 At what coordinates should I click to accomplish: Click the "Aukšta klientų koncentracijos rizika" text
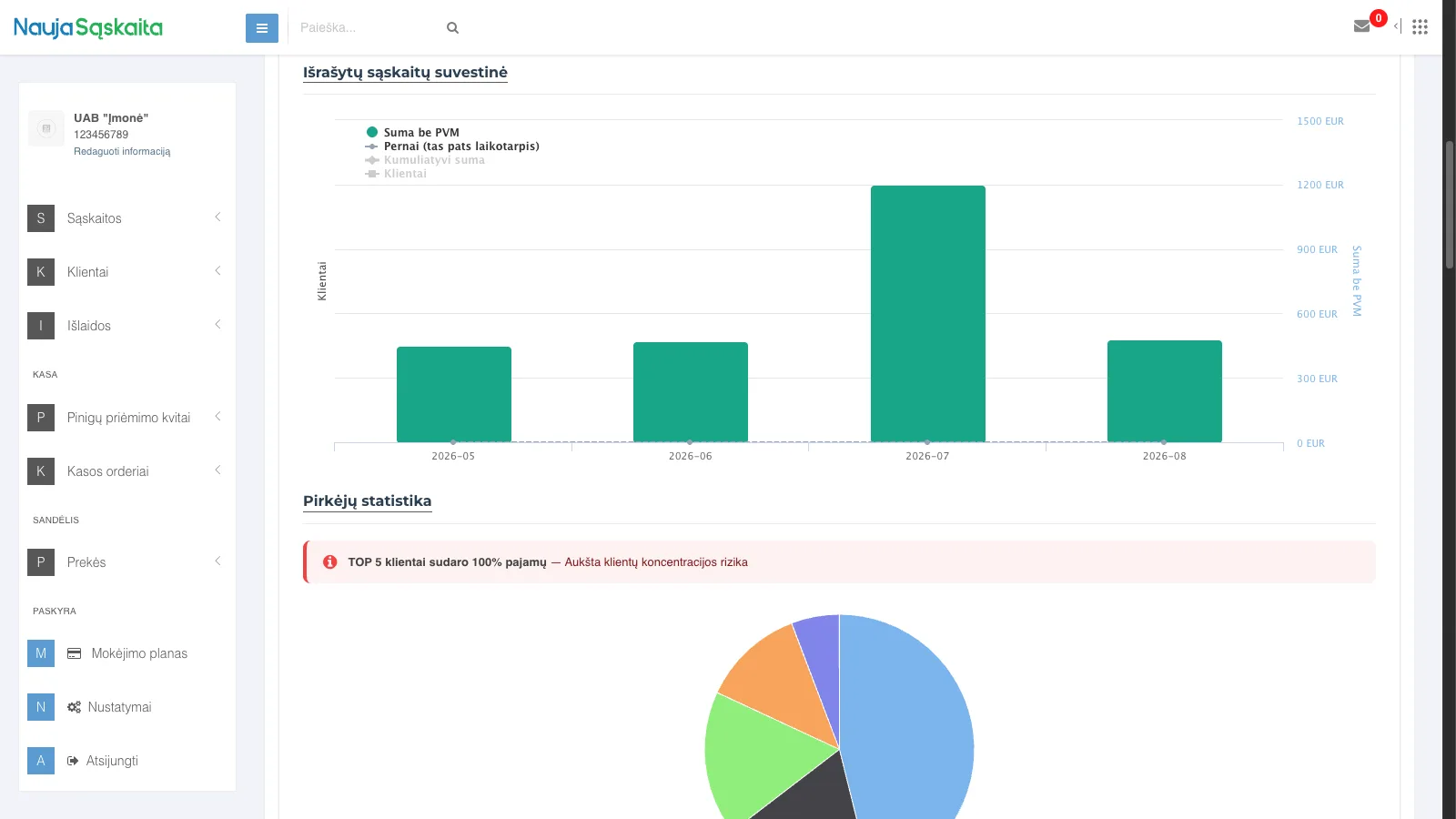(x=656, y=562)
